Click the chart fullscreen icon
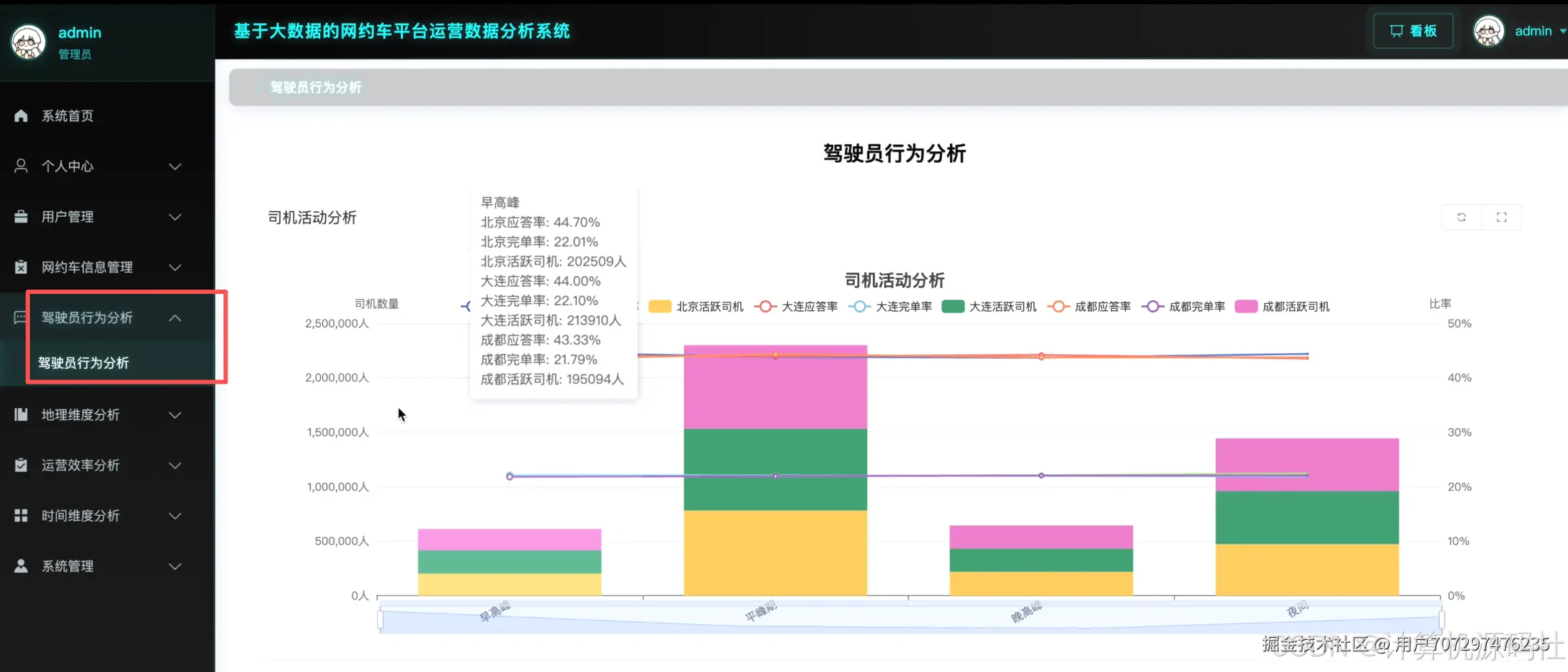1568x672 pixels. tap(1501, 217)
